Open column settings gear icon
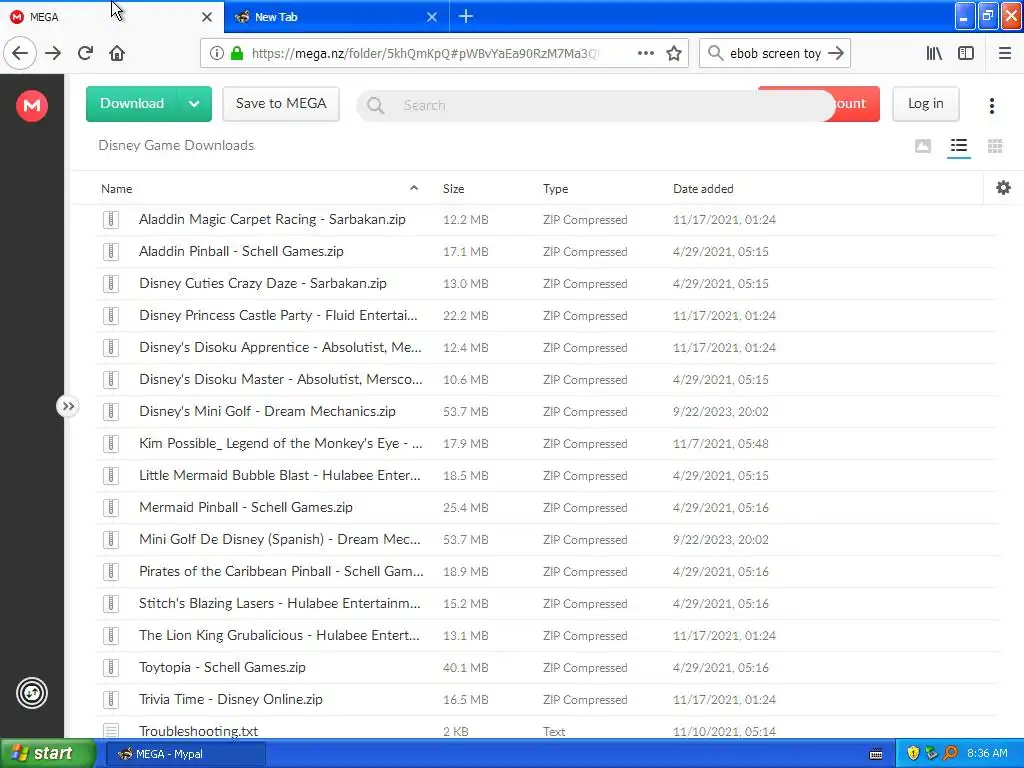 tap(1003, 188)
